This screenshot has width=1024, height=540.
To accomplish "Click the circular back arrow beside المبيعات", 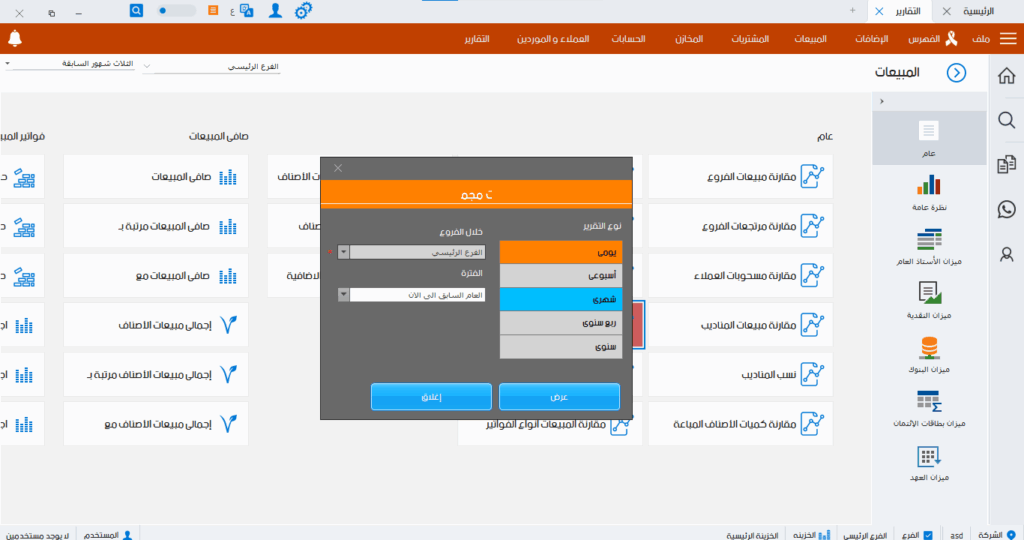I will (957, 73).
